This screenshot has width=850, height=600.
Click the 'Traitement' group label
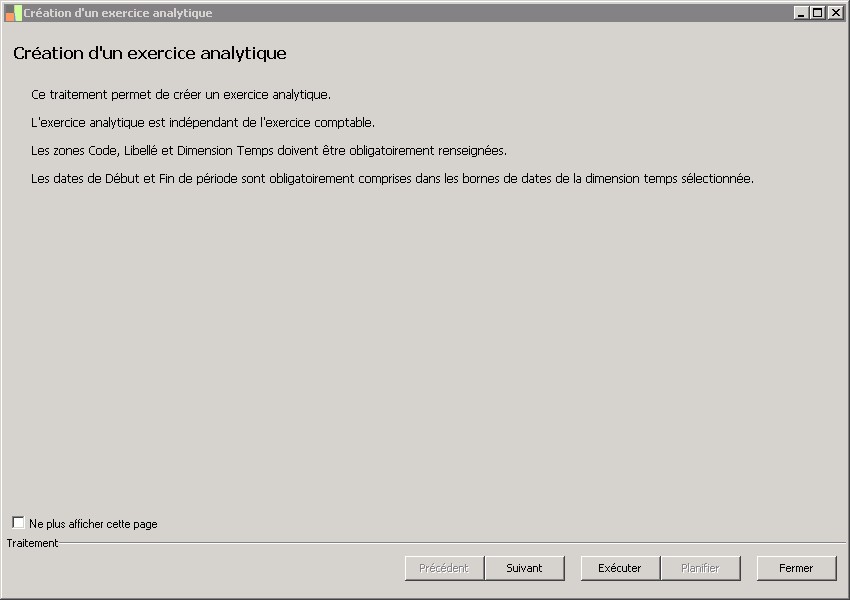(32, 543)
